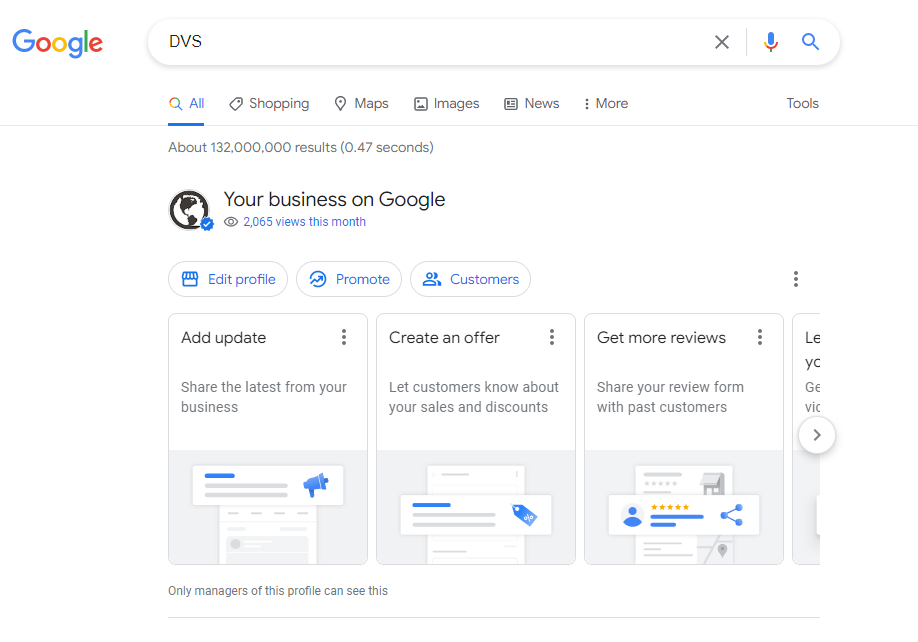918x642 pixels.
Task: Submit search with the magnifying glass icon
Action: (810, 42)
